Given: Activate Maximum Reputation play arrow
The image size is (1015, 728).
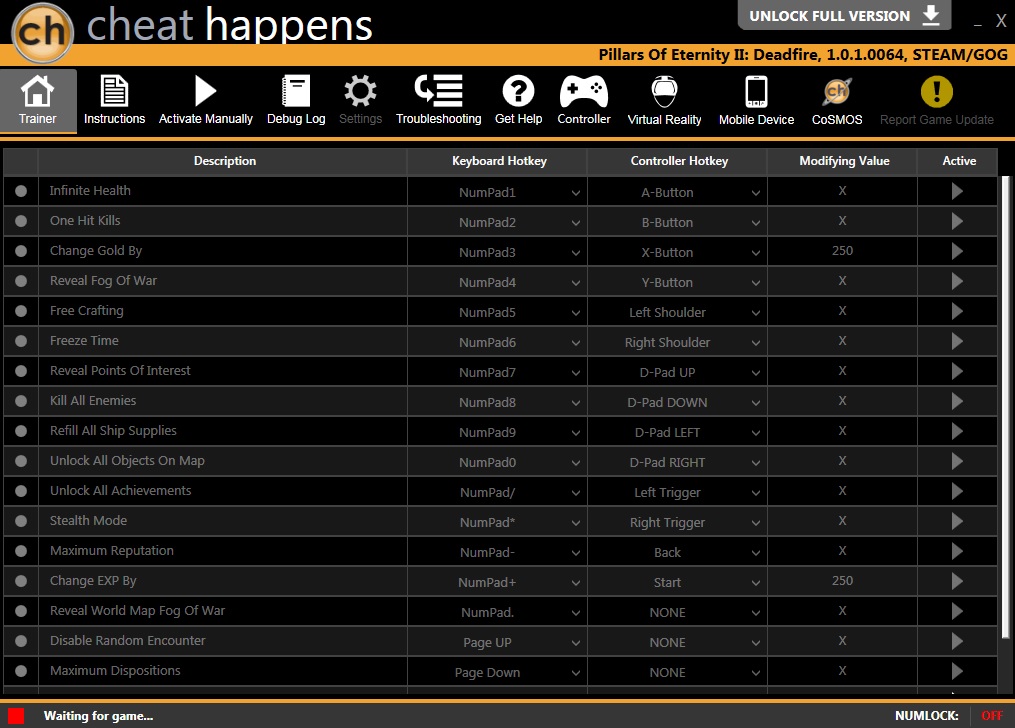Looking at the screenshot, I should [x=957, y=551].
